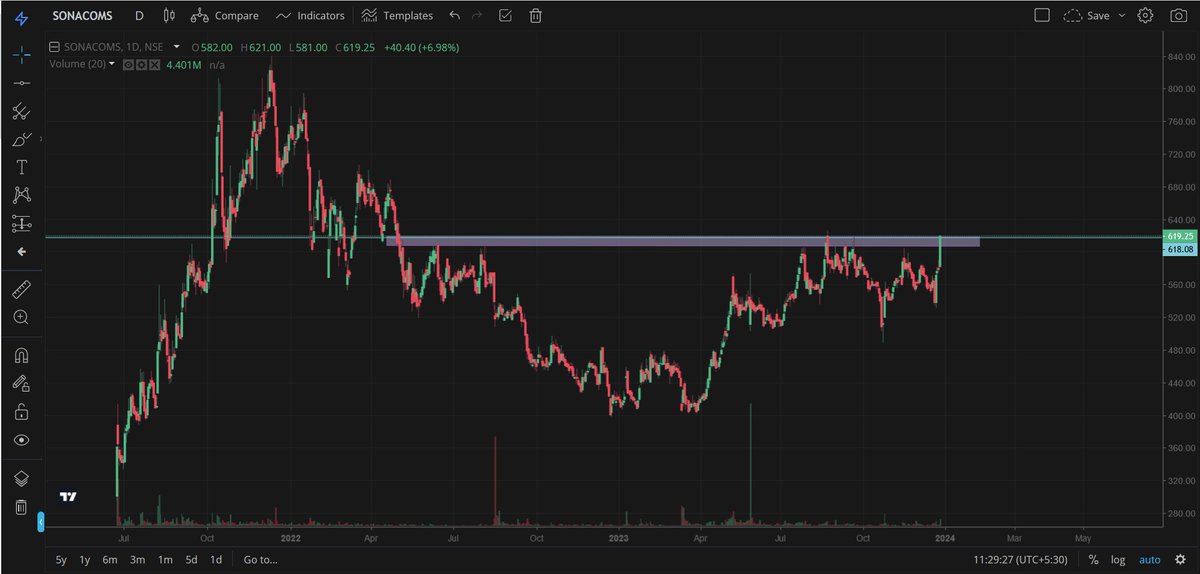Click the trash icon in top toolbar
Viewport: 1200px width, 574px height.
click(536, 15)
